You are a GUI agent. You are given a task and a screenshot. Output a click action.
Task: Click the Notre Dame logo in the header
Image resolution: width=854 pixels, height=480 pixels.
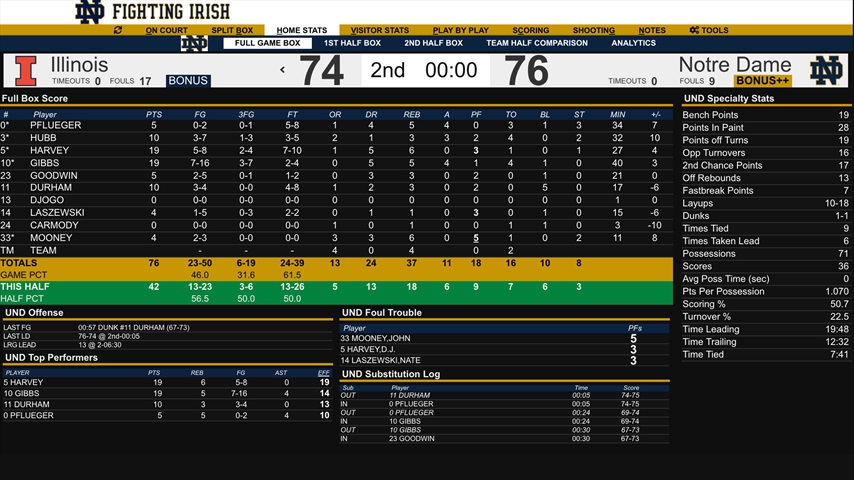(90, 12)
